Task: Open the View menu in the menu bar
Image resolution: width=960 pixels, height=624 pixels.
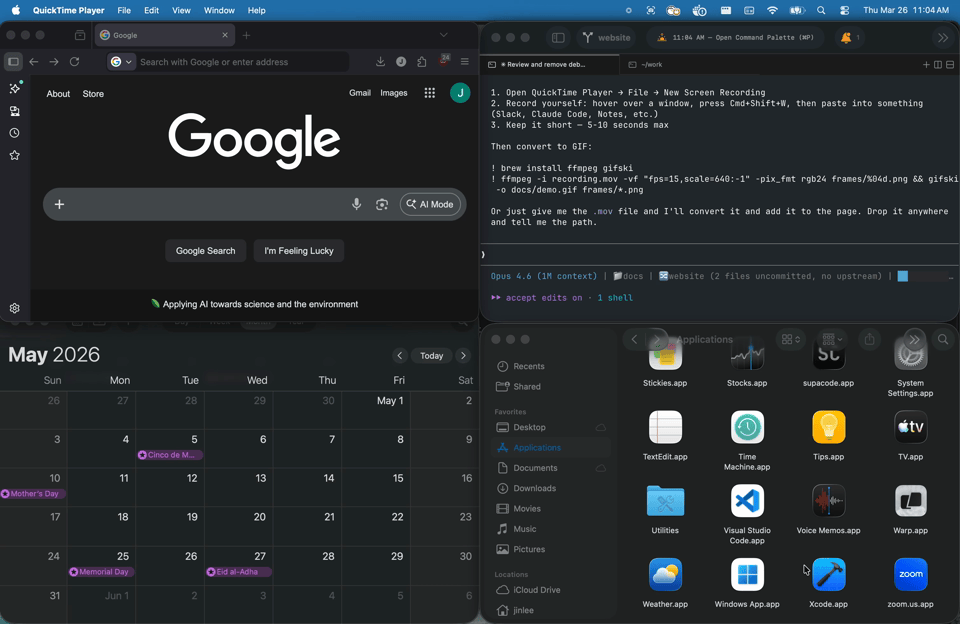Action: click(x=181, y=10)
